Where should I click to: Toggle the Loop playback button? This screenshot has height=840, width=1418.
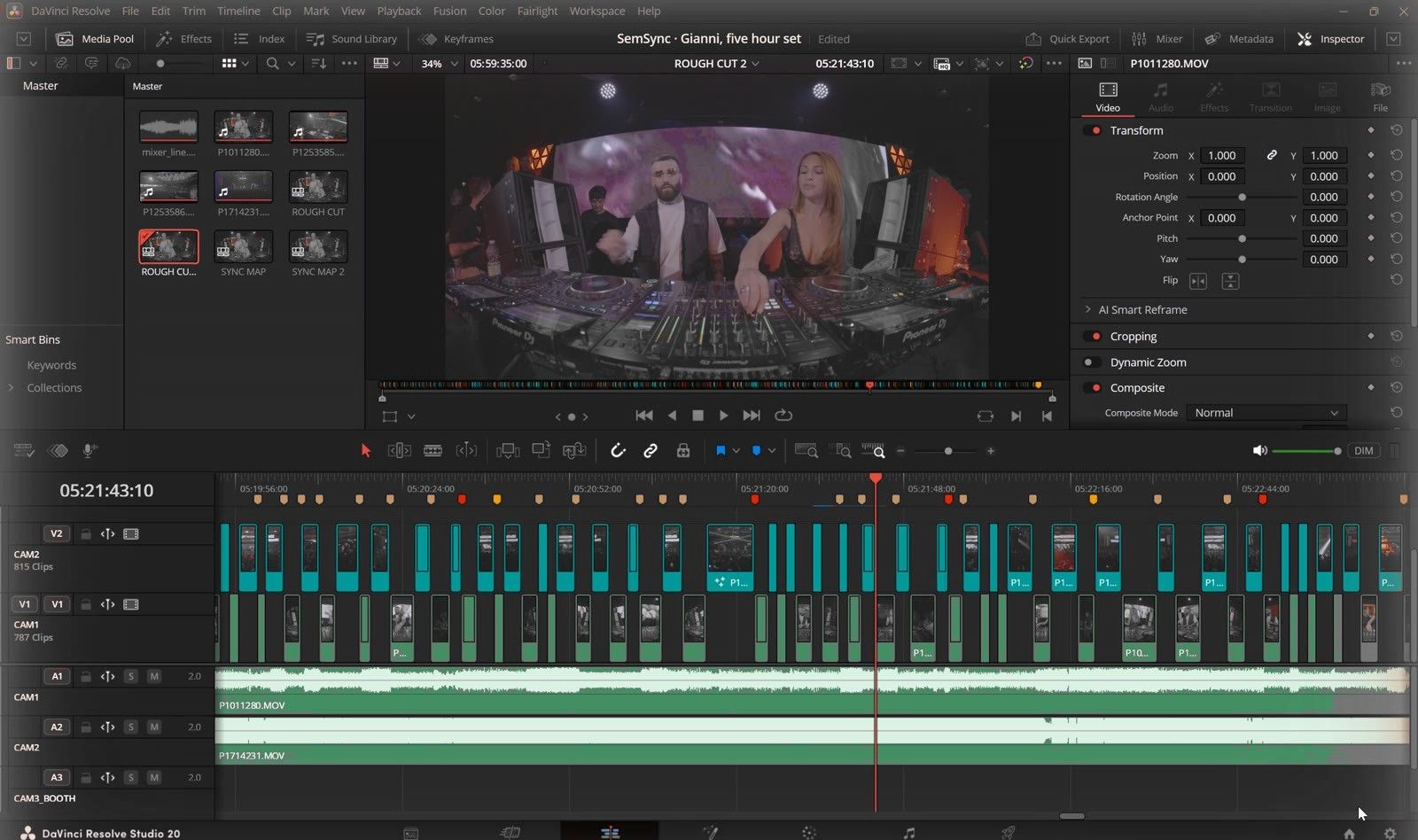click(783, 416)
